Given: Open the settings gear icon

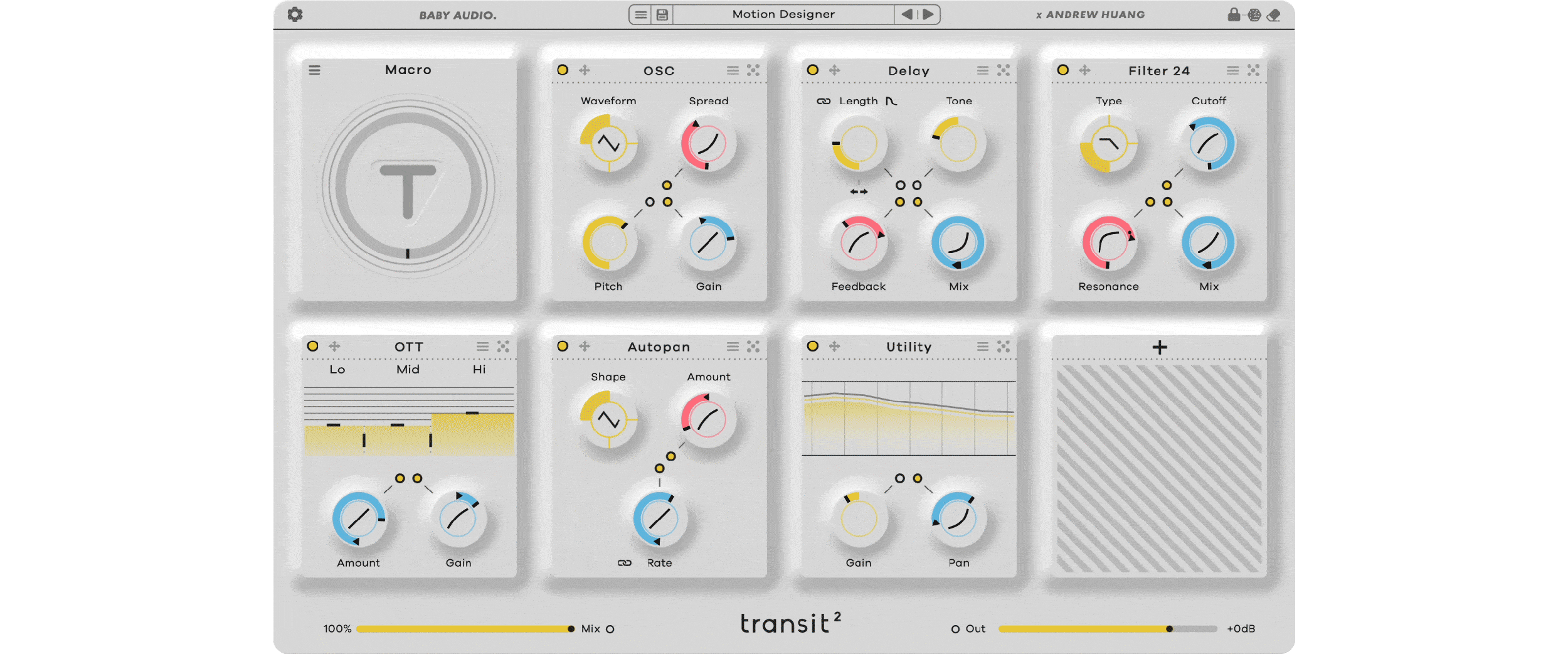Looking at the screenshot, I should 295,14.
